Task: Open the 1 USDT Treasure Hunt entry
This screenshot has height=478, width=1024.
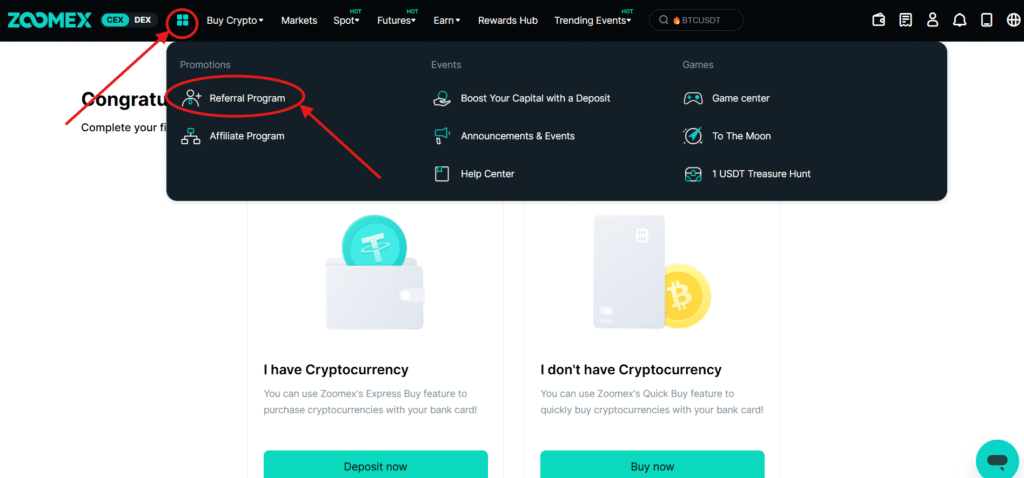Action: click(760, 174)
